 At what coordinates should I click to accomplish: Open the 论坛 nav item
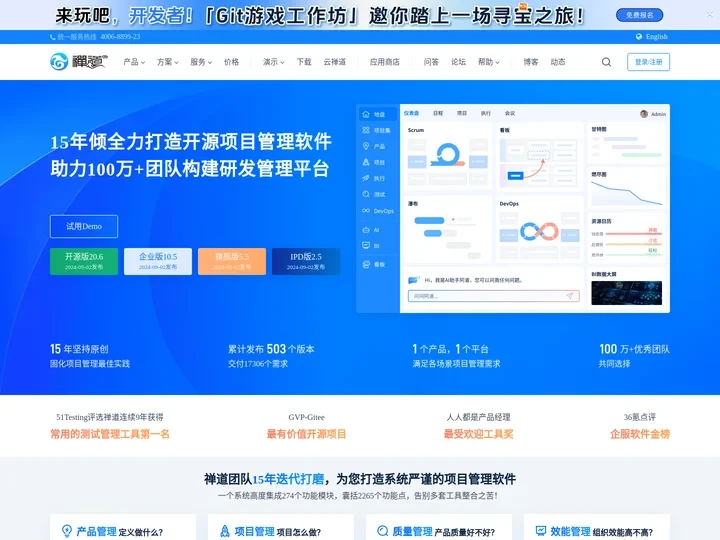458,62
